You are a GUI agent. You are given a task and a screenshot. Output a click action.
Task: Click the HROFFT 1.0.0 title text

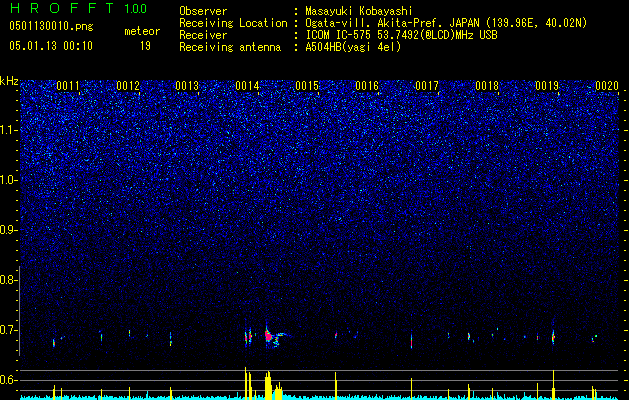[x=78, y=8]
